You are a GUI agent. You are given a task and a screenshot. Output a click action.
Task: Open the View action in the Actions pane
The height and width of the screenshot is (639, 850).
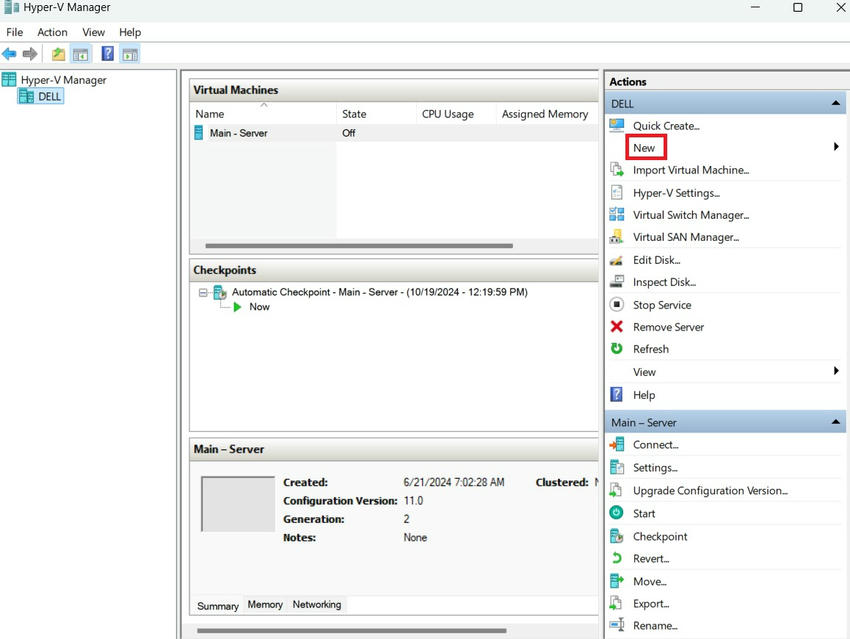click(644, 372)
